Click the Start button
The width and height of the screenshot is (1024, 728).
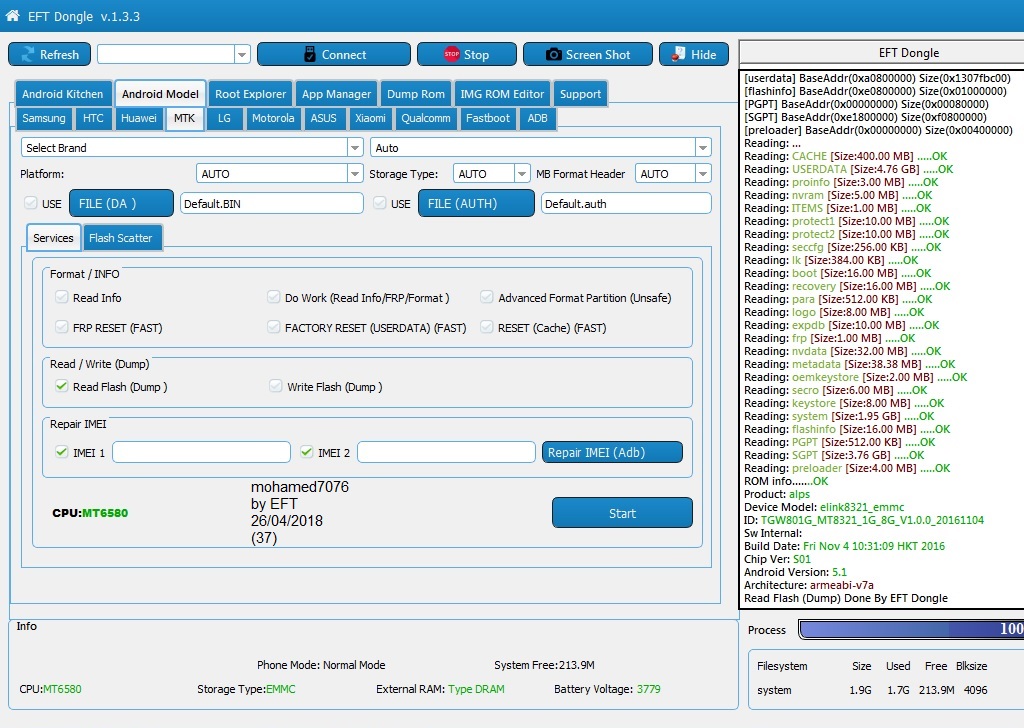[x=622, y=513]
